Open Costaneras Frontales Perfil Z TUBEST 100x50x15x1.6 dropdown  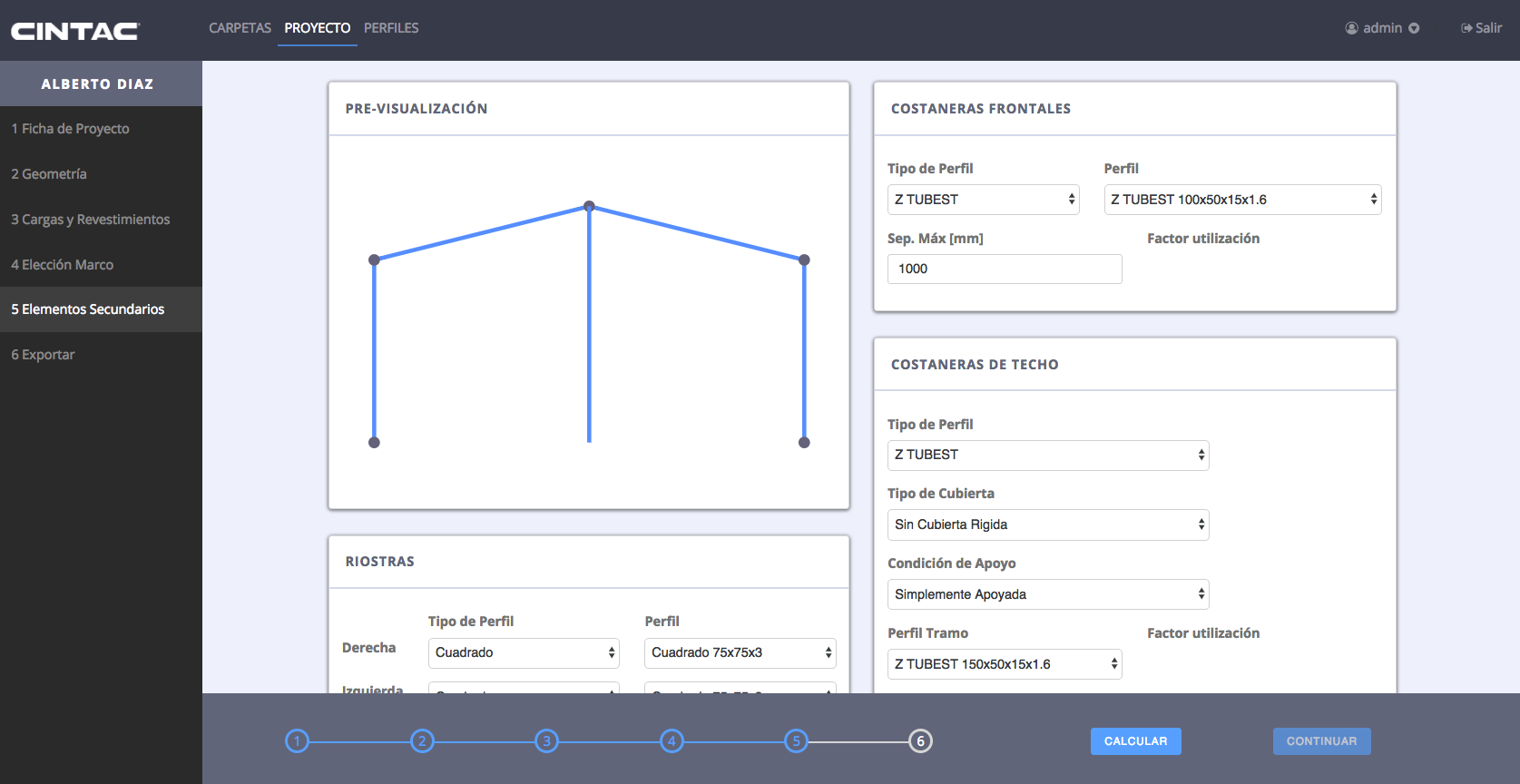coord(1242,200)
